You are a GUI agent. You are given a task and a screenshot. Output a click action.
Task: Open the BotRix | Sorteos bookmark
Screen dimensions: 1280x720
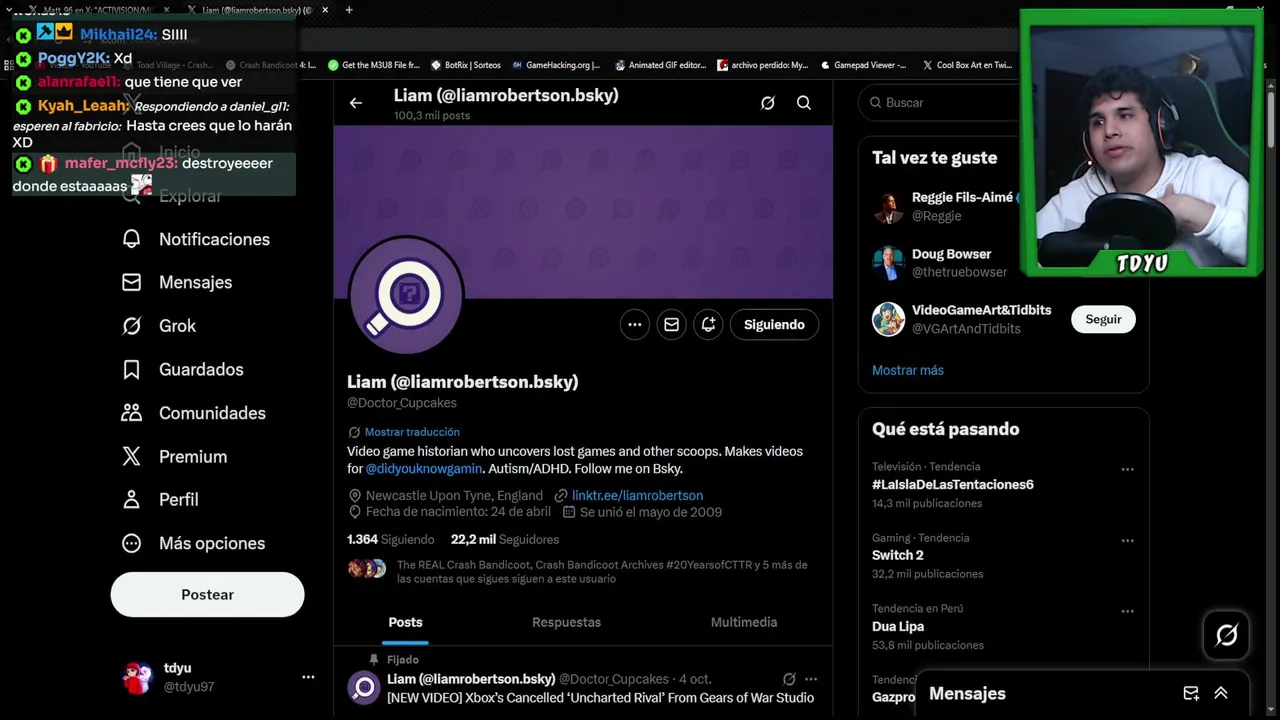[x=465, y=65]
